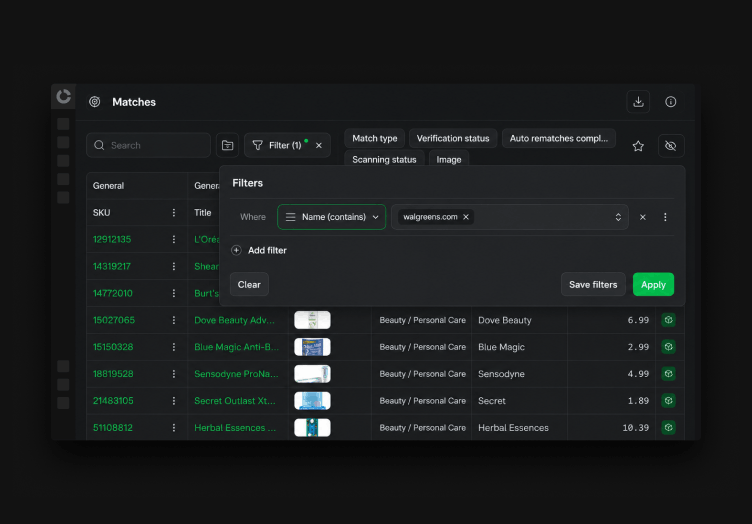
Task: Click the Clear button
Action: [249, 284]
